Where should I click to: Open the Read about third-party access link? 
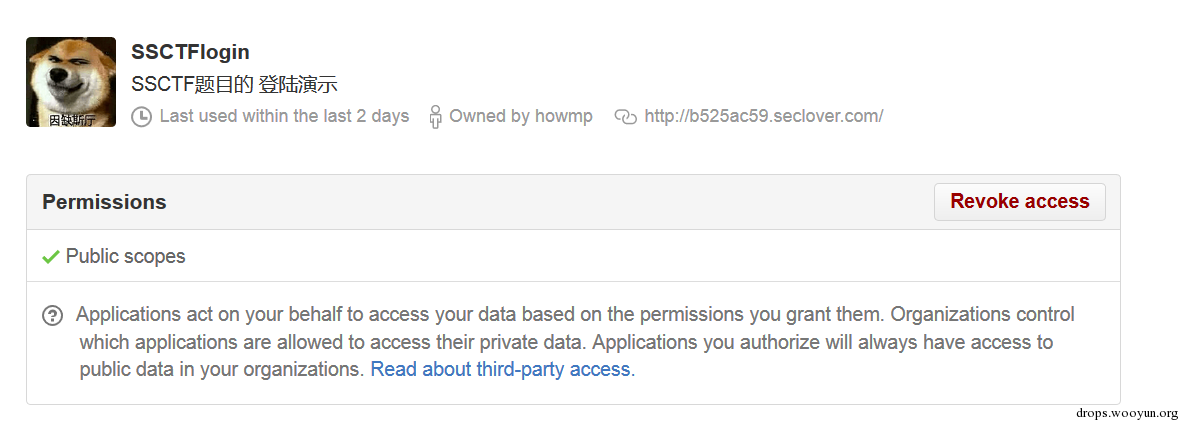[503, 369]
